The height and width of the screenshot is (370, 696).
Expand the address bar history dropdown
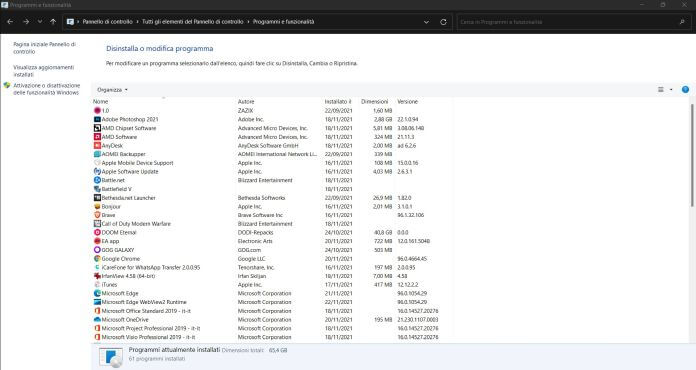[426, 22]
